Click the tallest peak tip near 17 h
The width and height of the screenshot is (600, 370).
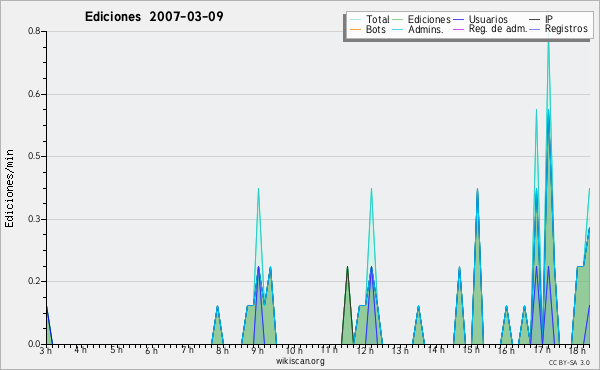(x=548, y=42)
